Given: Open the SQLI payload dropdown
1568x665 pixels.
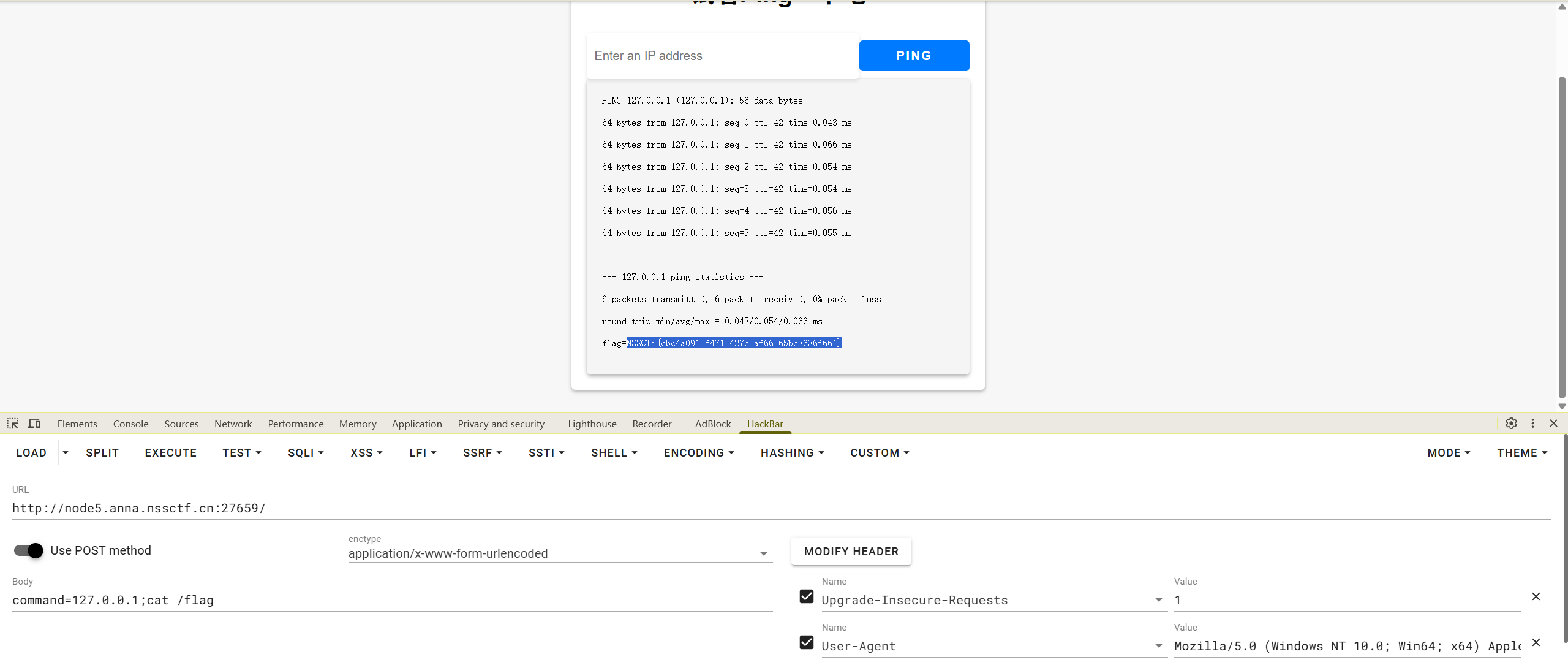Looking at the screenshot, I should click(x=306, y=453).
